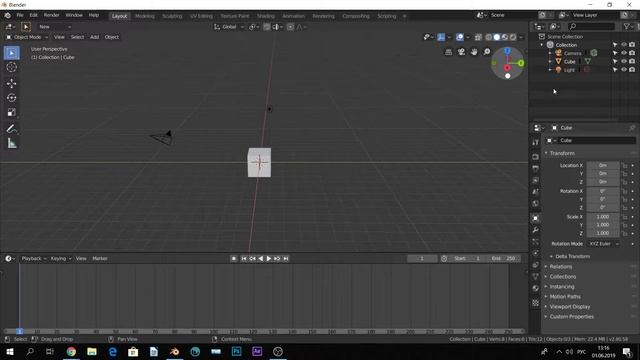Screen dimensions: 640x360
Task: Open the Object Mode dropdown
Action: pyautogui.click(x=27, y=37)
